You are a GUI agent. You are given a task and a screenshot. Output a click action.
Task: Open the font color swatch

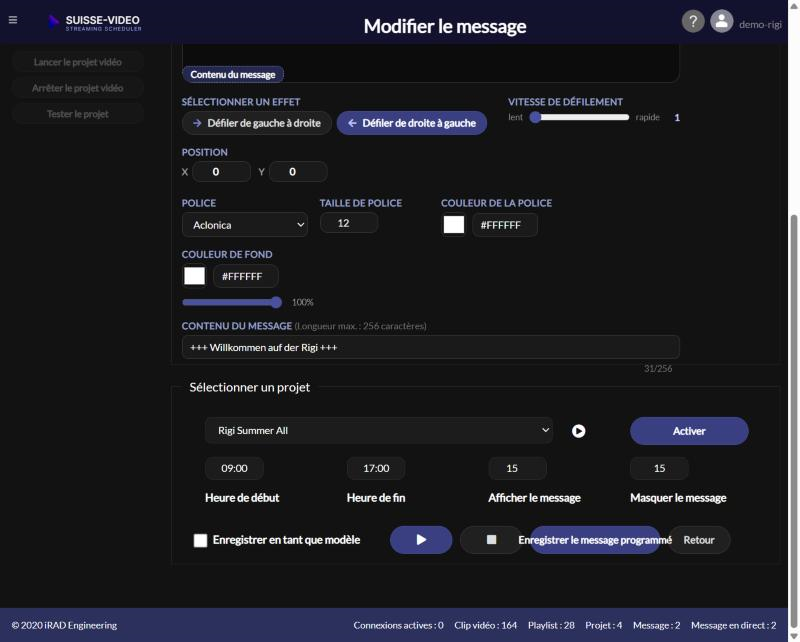(x=454, y=225)
